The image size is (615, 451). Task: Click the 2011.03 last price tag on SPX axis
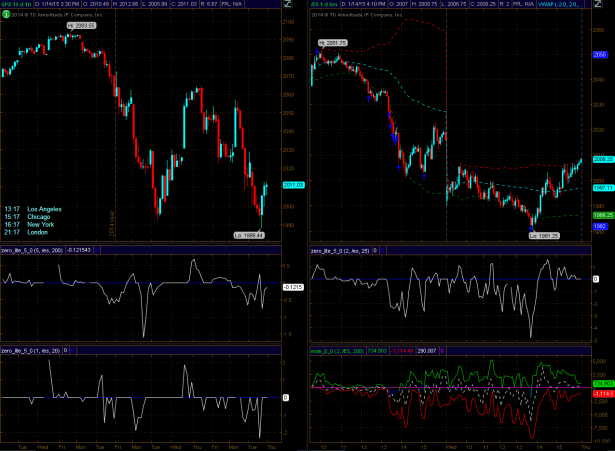(294, 185)
